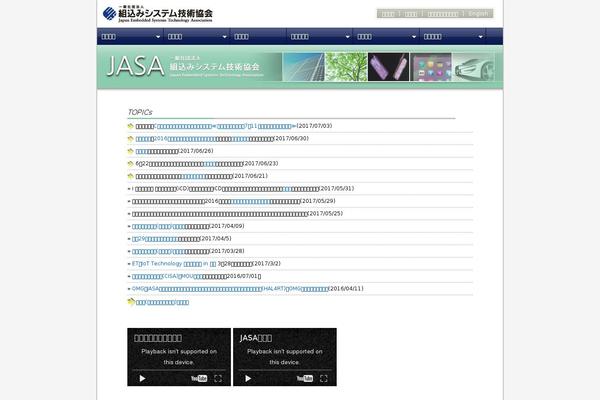The image size is (600, 400).
Task: Play the JASA video
Action: point(248,379)
